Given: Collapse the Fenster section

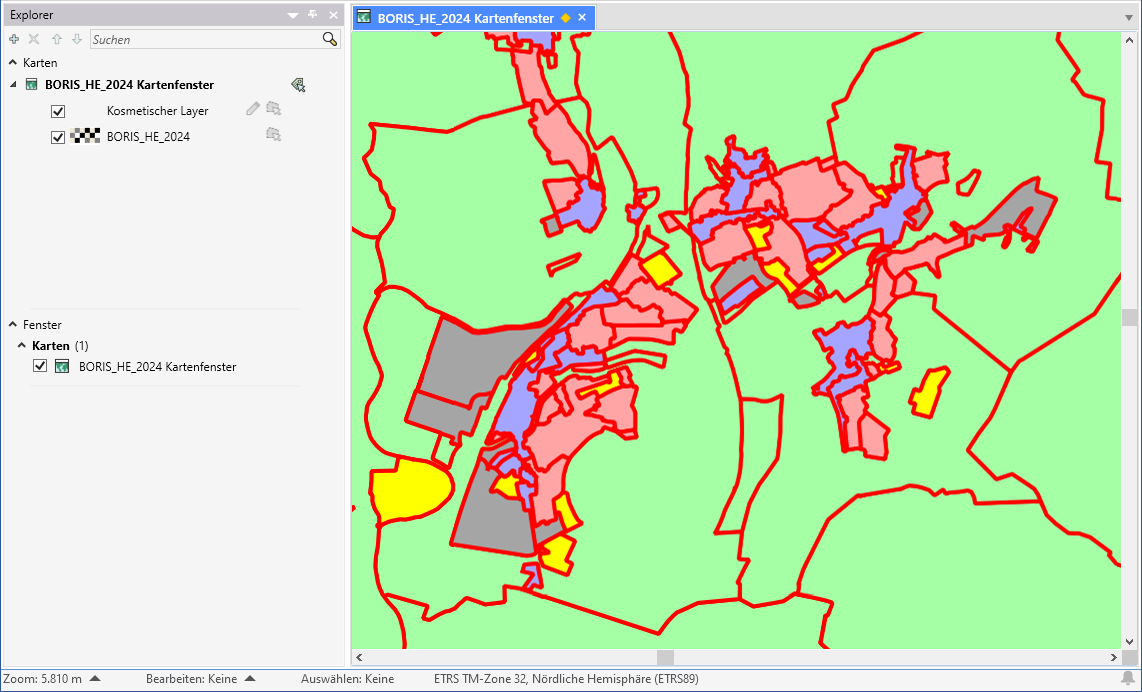Looking at the screenshot, I should 13,325.
